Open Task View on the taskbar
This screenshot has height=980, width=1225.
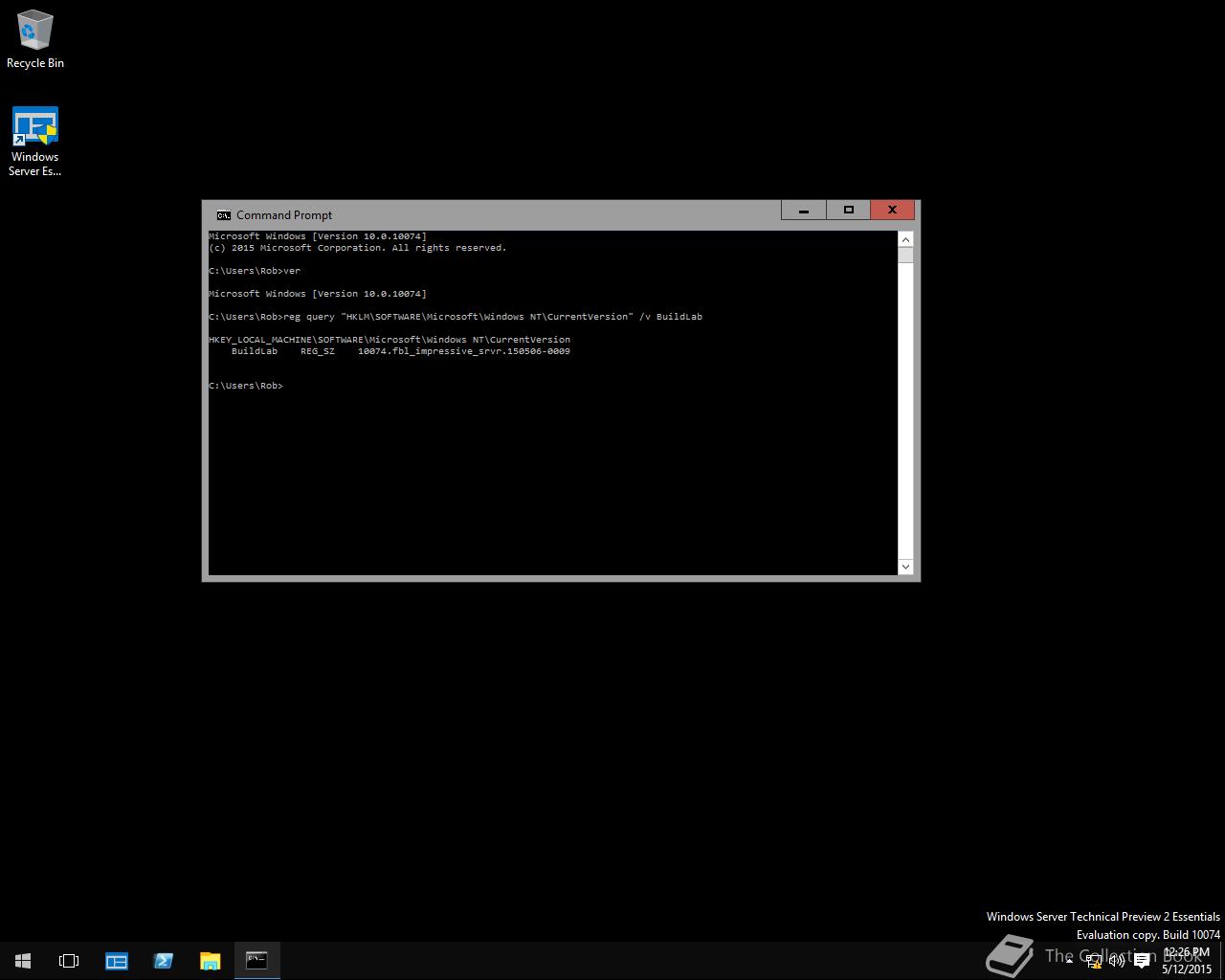tap(69, 961)
